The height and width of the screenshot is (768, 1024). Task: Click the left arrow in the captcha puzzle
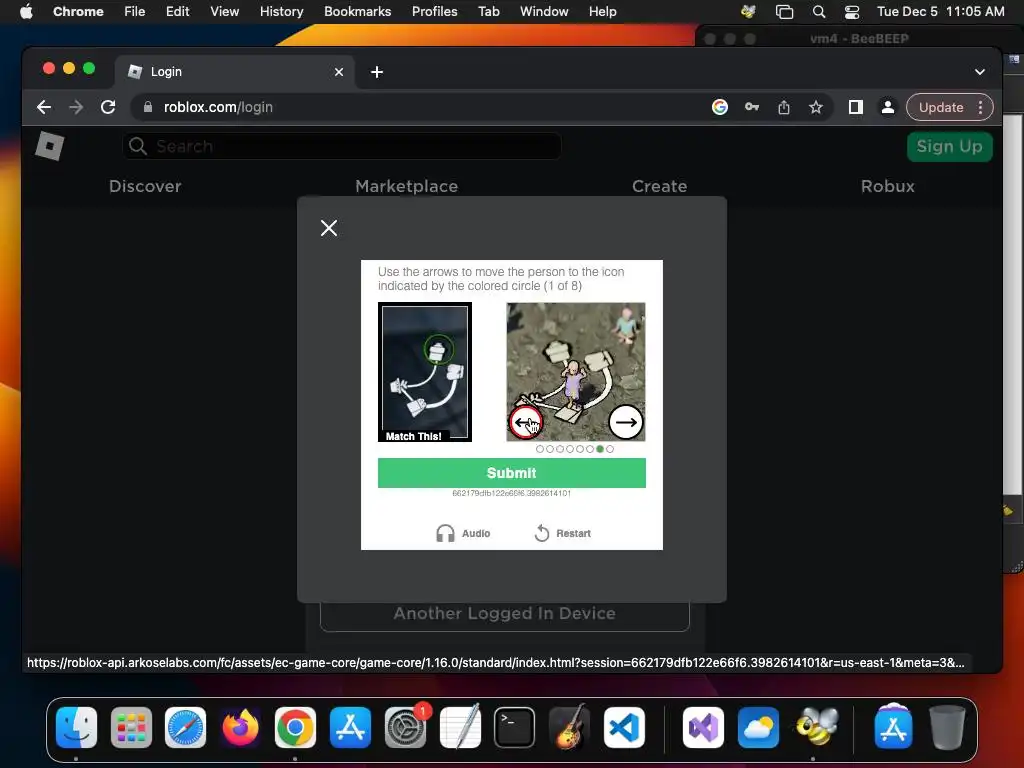pos(525,422)
